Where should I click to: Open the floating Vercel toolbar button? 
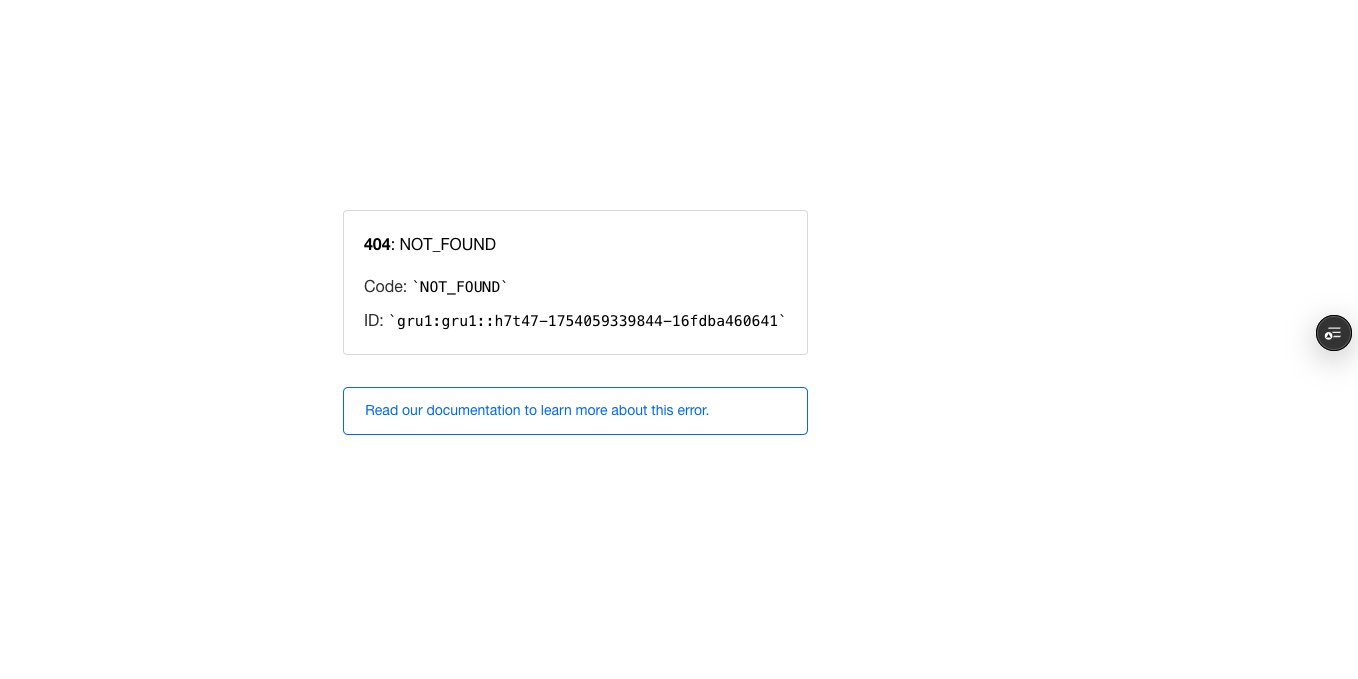click(x=1333, y=333)
